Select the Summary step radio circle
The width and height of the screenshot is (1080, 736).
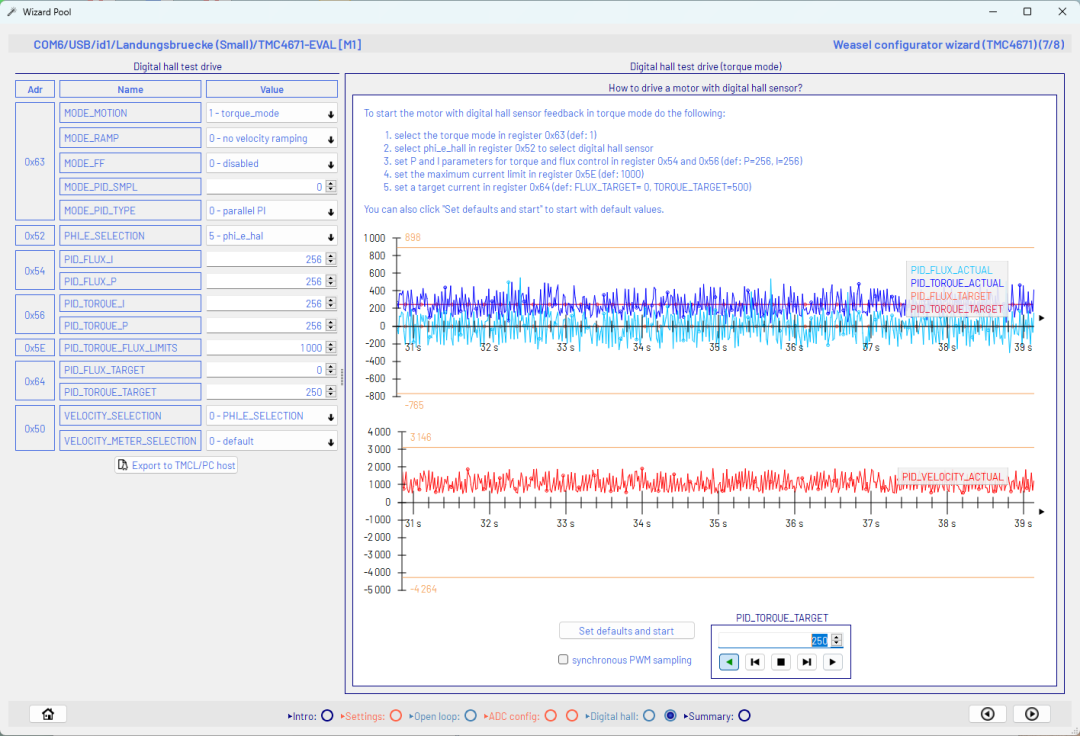click(744, 716)
